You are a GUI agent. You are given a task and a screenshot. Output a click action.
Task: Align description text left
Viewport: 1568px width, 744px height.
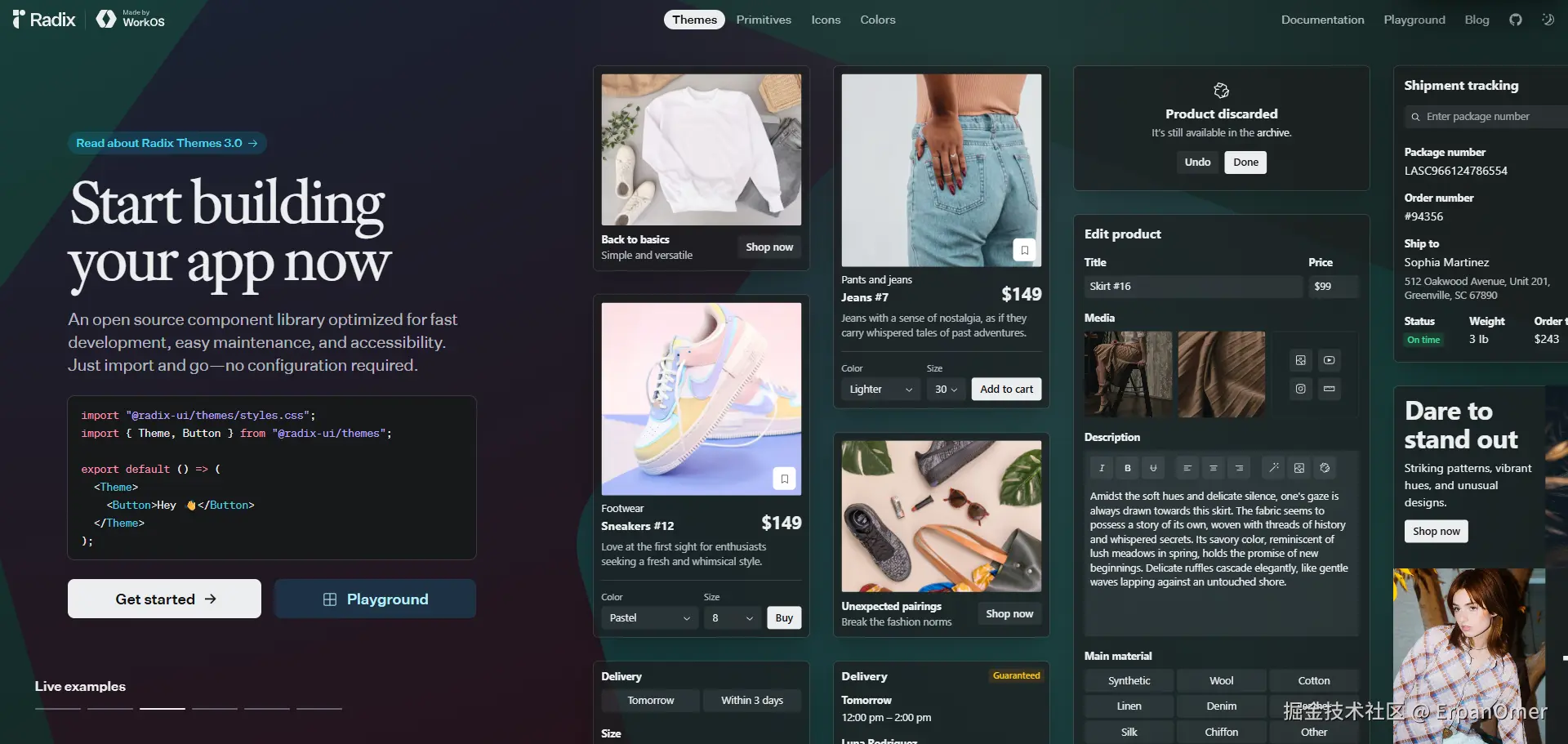(x=1187, y=468)
